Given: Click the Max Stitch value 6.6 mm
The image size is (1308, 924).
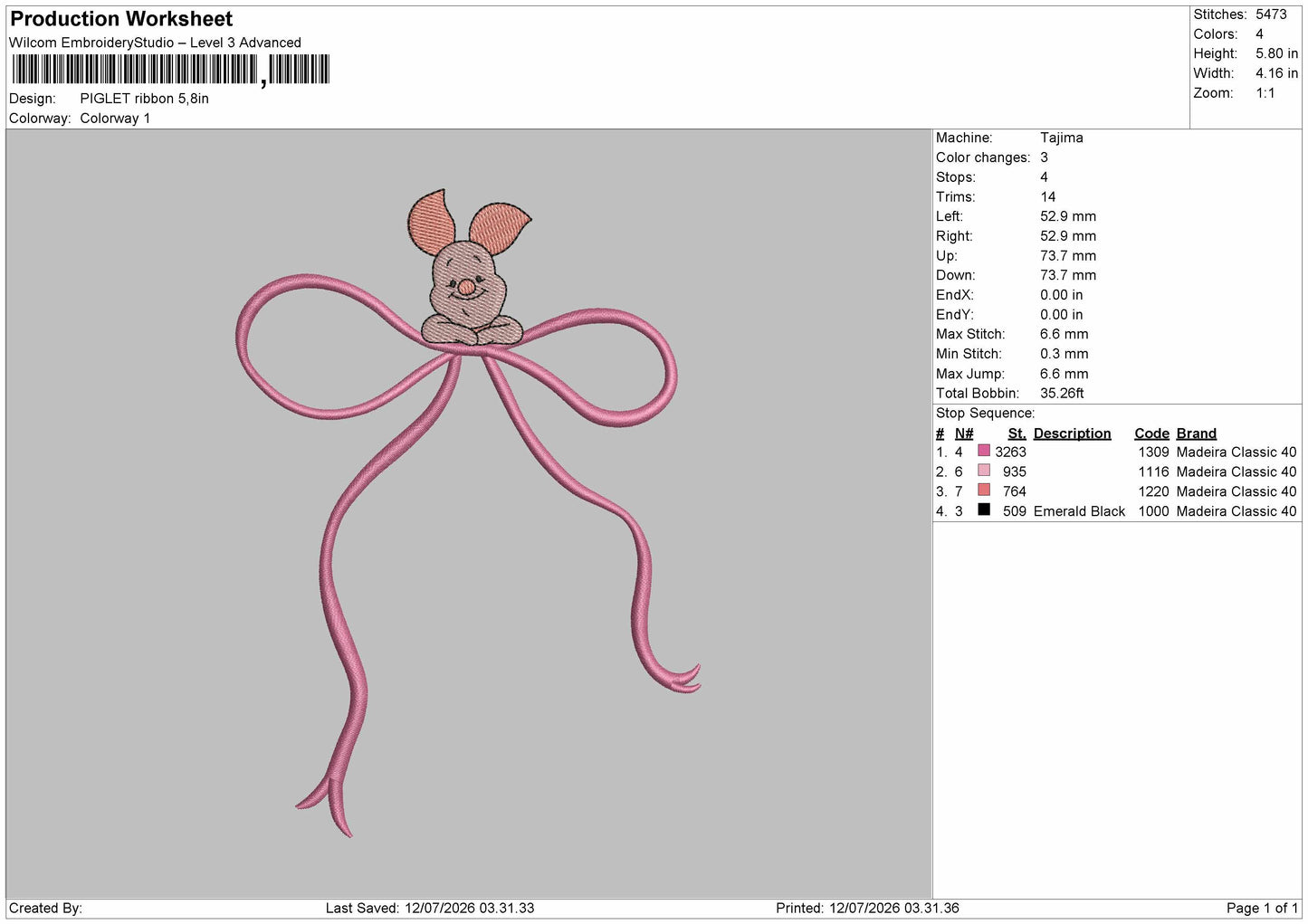Looking at the screenshot, I should tap(1064, 335).
